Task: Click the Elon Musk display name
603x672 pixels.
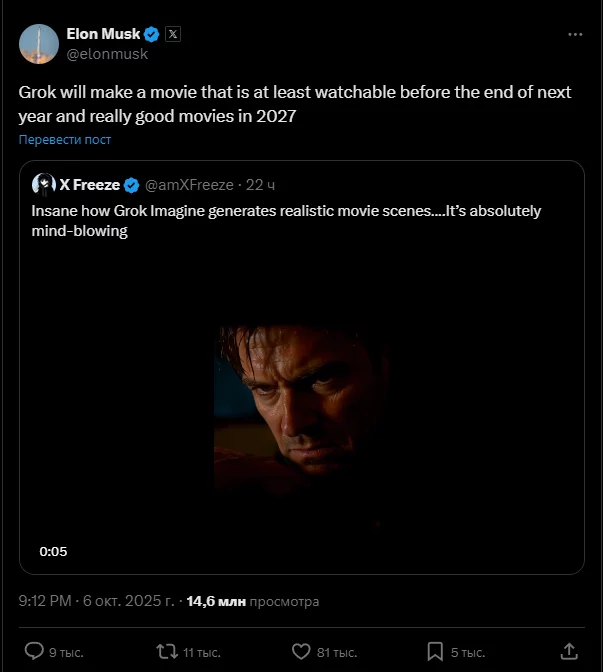Action: click(103, 33)
